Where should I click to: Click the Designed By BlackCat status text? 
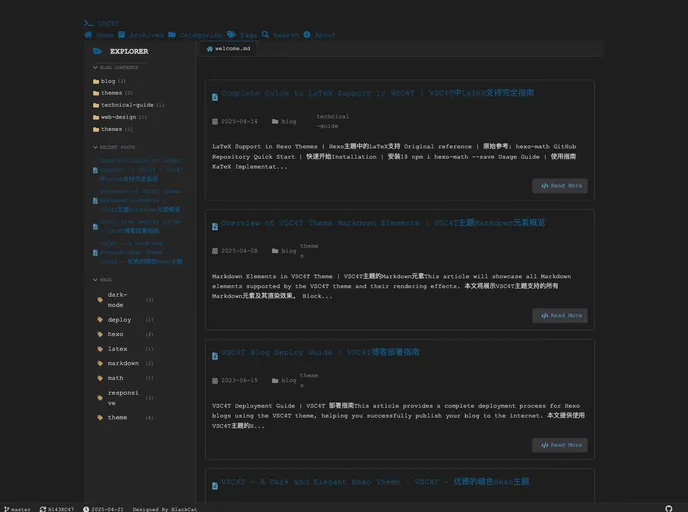point(165,509)
